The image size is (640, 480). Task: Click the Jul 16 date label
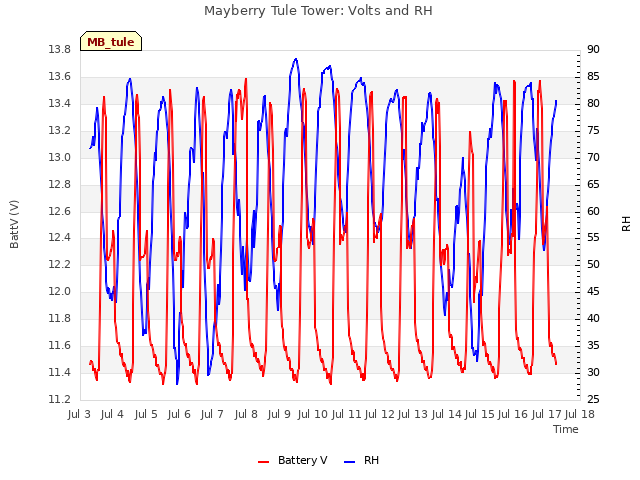[513, 414]
